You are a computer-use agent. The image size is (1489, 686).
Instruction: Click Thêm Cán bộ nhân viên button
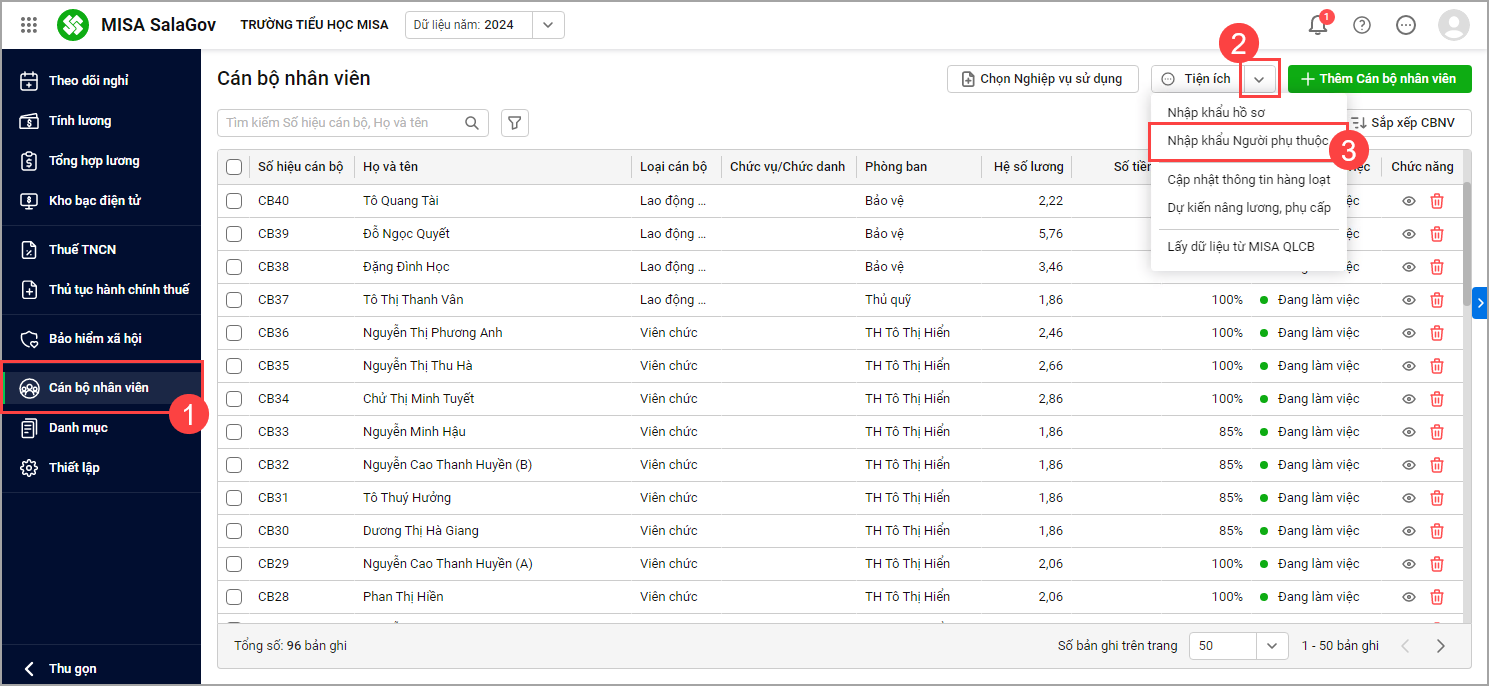(1379, 79)
